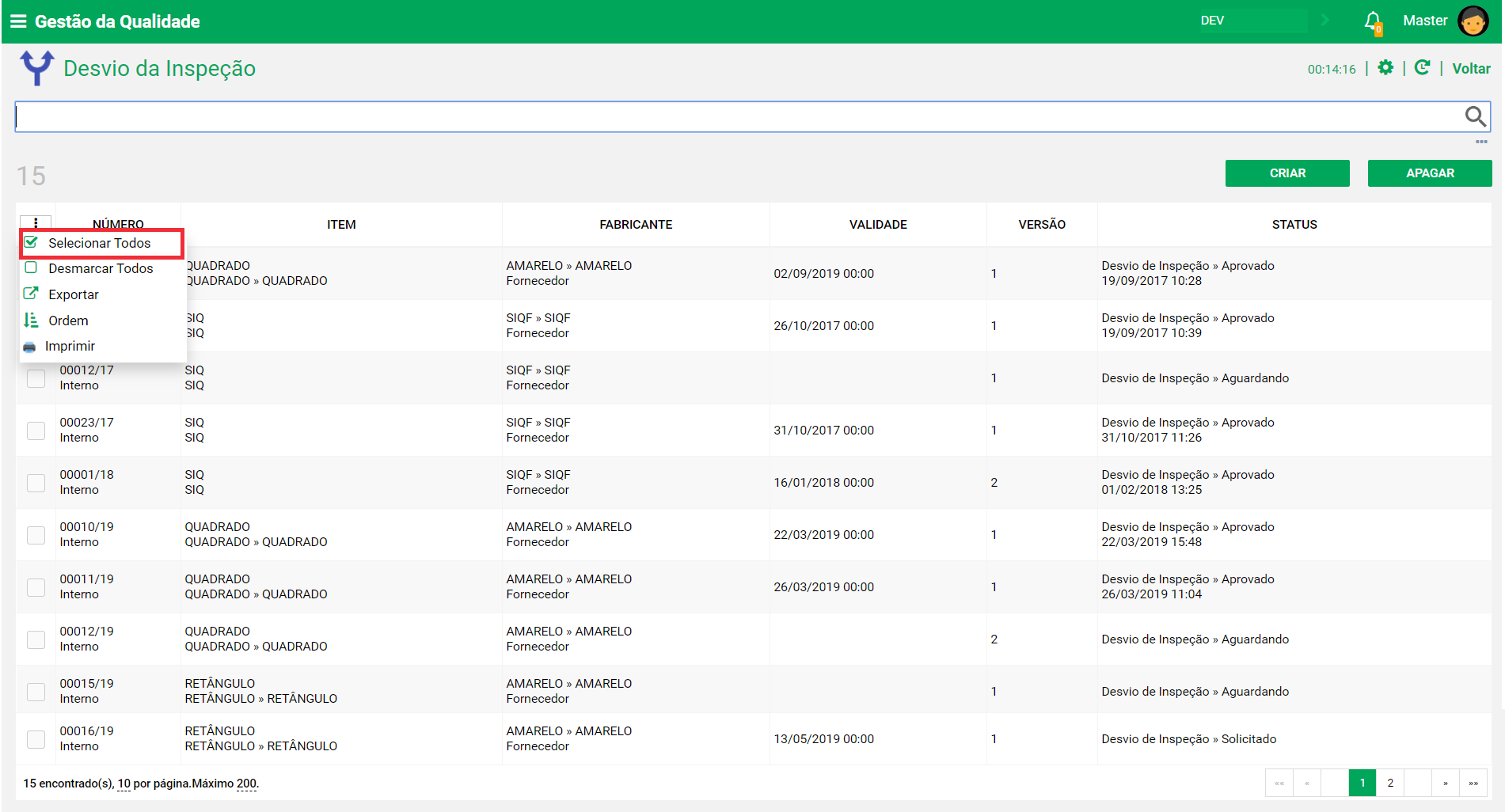Check the row 00016/19 checkbox
1505x812 pixels.
(36, 739)
